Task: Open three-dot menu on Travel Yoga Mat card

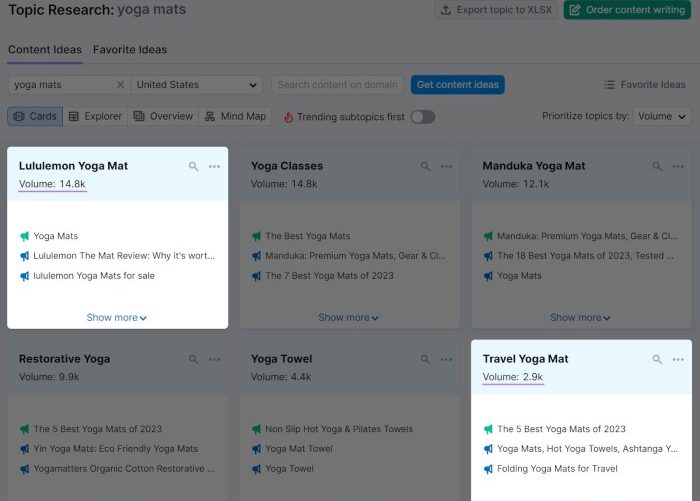Action: tap(678, 359)
